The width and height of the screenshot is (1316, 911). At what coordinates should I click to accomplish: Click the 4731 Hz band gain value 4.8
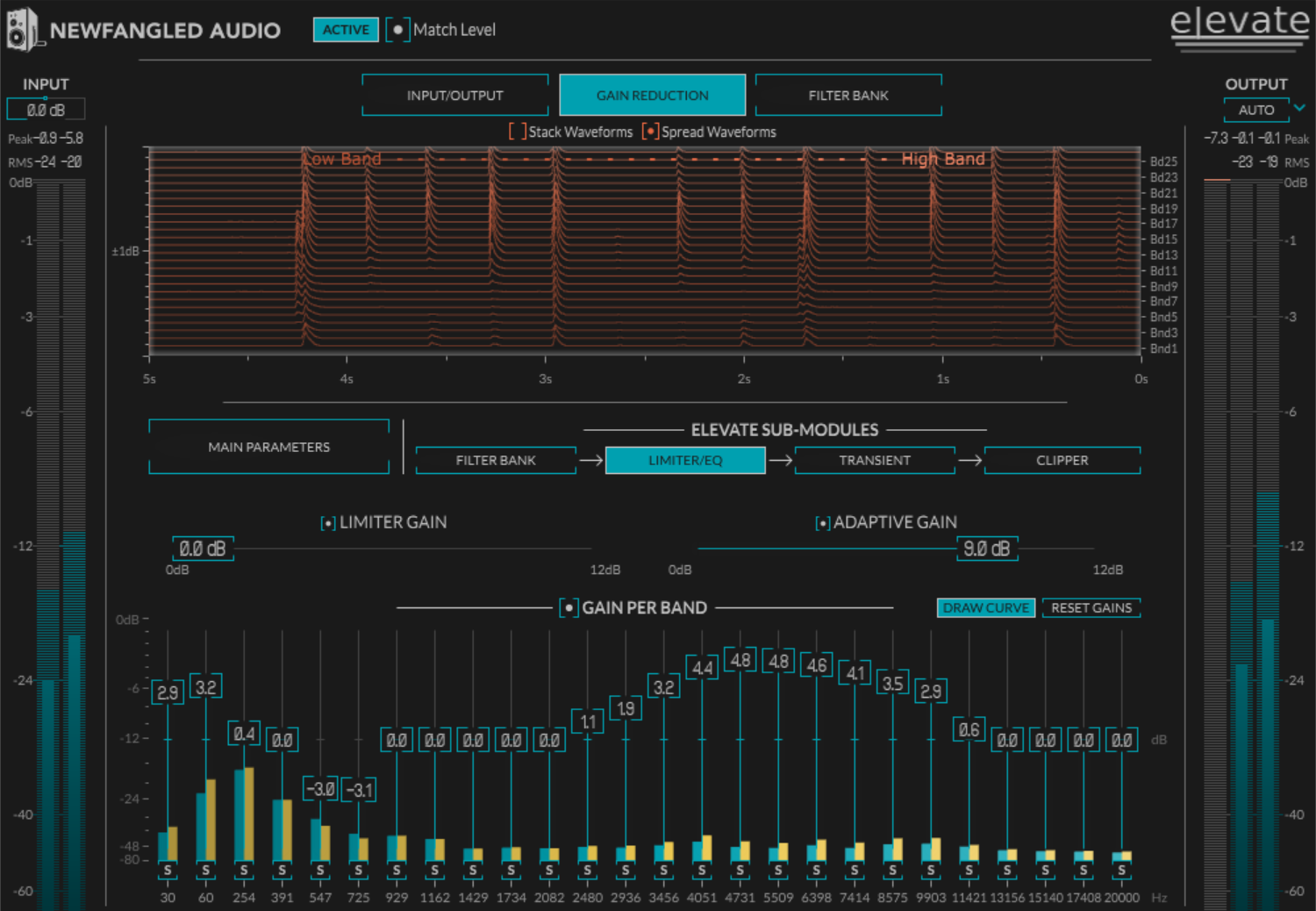click(740, 660)
